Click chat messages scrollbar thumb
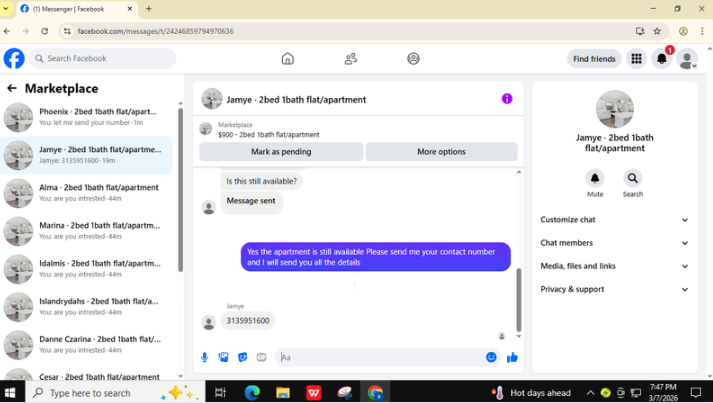The image size is (713, 403). (x=519, y=299)
